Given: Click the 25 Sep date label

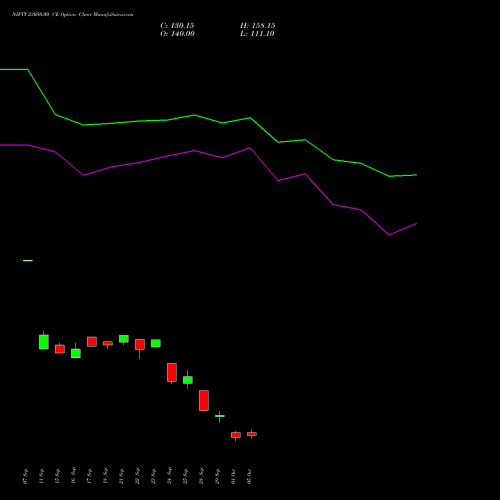Looking at the screenshot, I should click(186, 476).
